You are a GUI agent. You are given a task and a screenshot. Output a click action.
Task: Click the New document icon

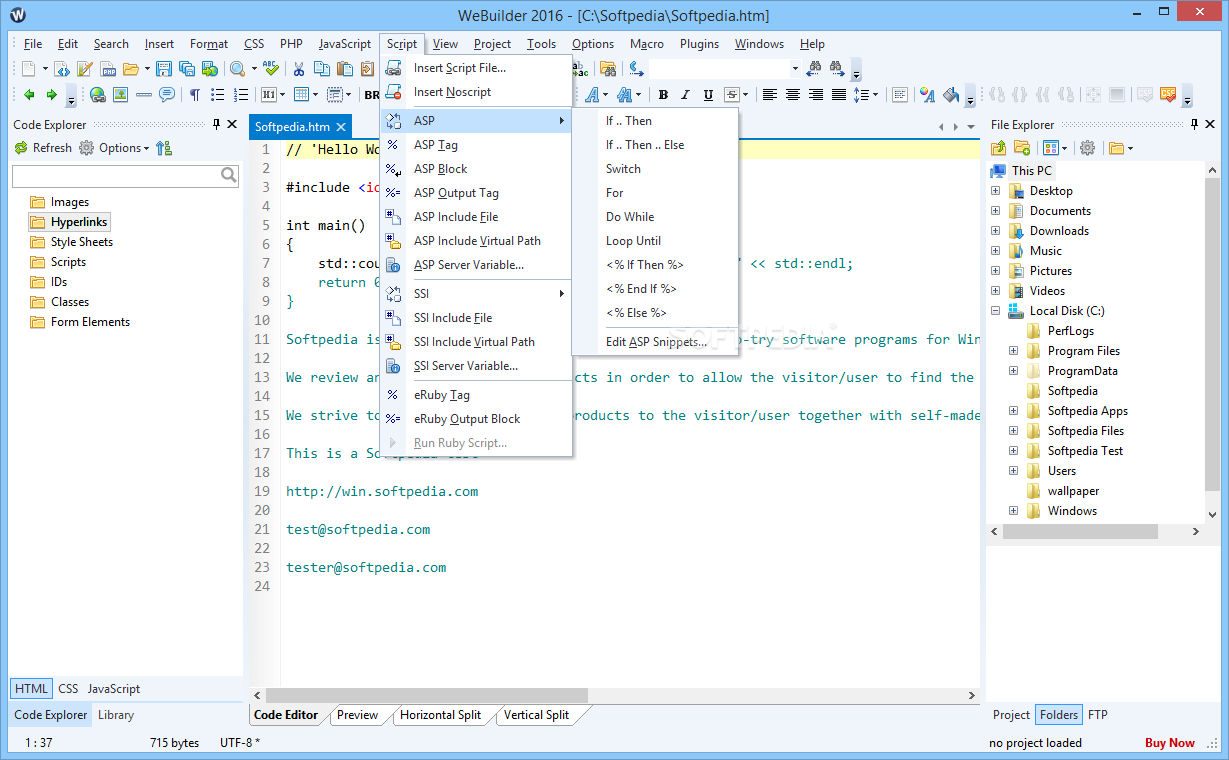point(29,69)
